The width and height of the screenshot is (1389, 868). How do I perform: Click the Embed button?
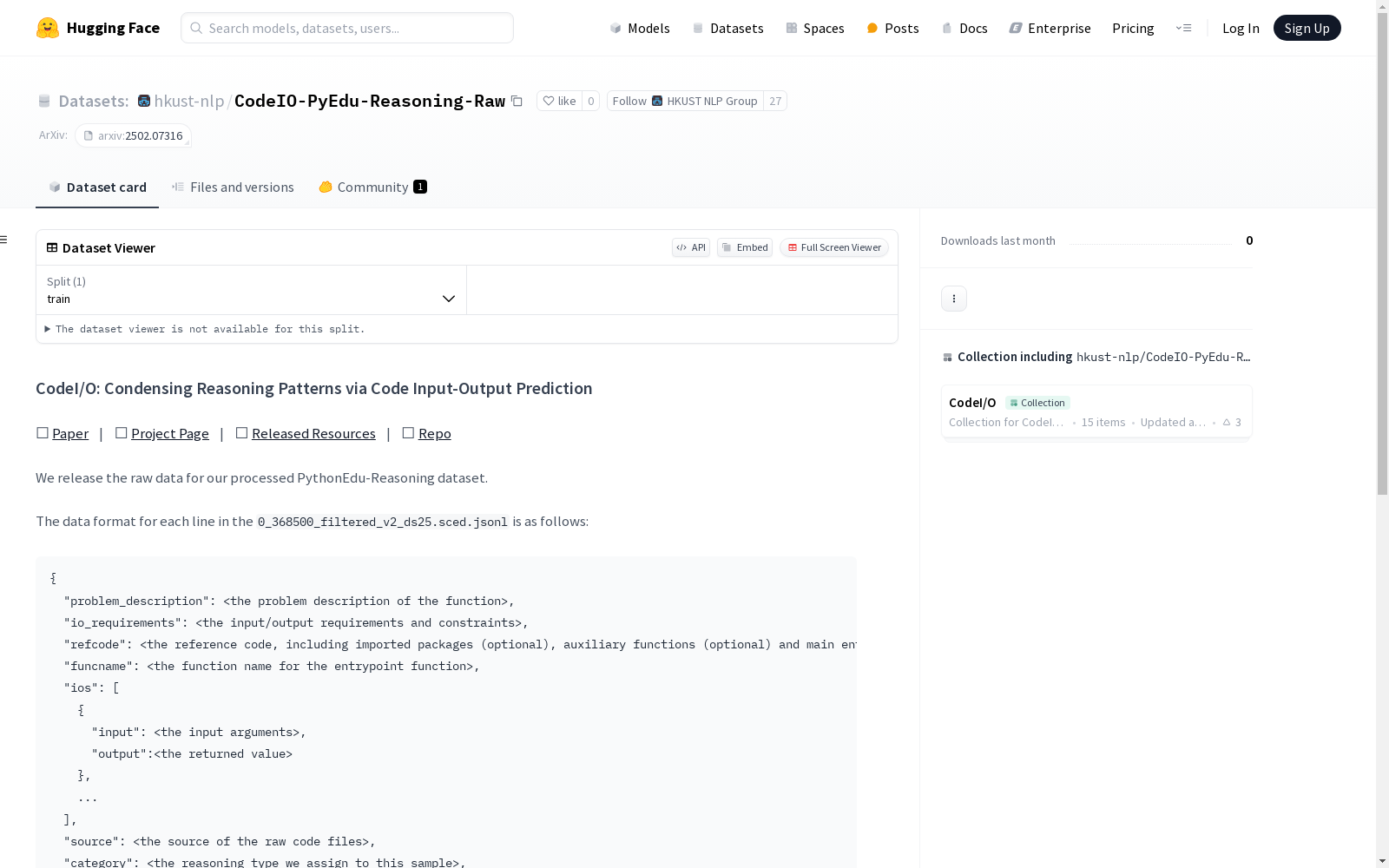[x=745, y=247]
